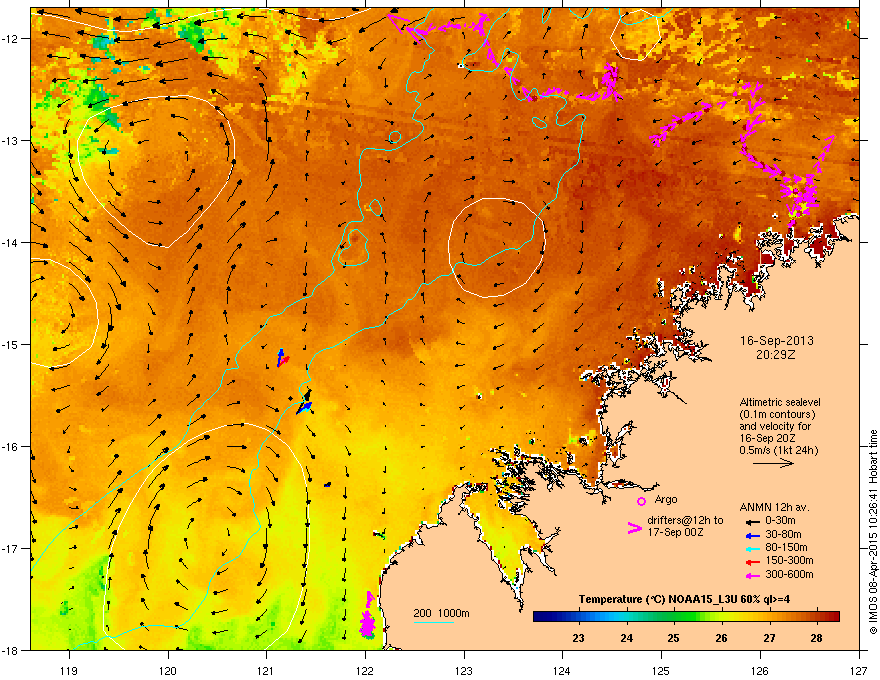Click the magenta Argo circle symbol in legend
Image resolution: width=880 pixels, height=680 pixels.
[641, 501]
